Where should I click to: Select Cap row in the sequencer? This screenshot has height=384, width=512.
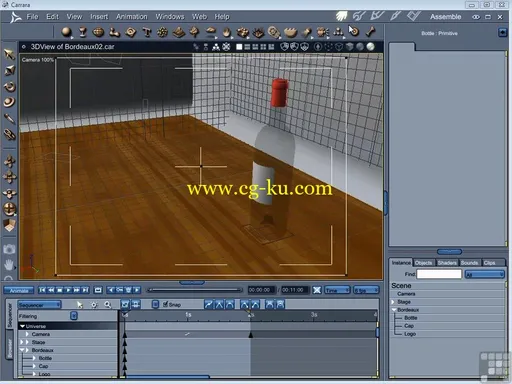click(68, 366)
